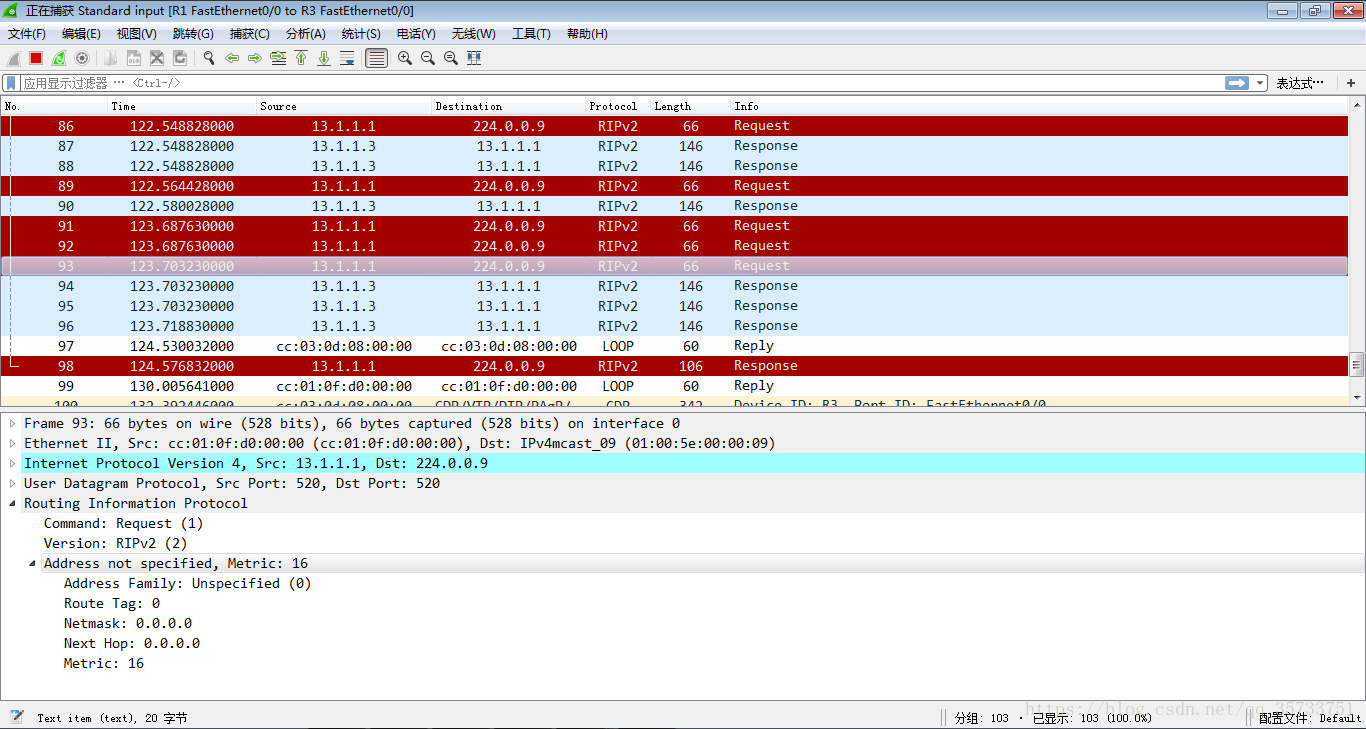Open the 无线(W) menu
This screenshot has width=1366, height=729.
474,34
